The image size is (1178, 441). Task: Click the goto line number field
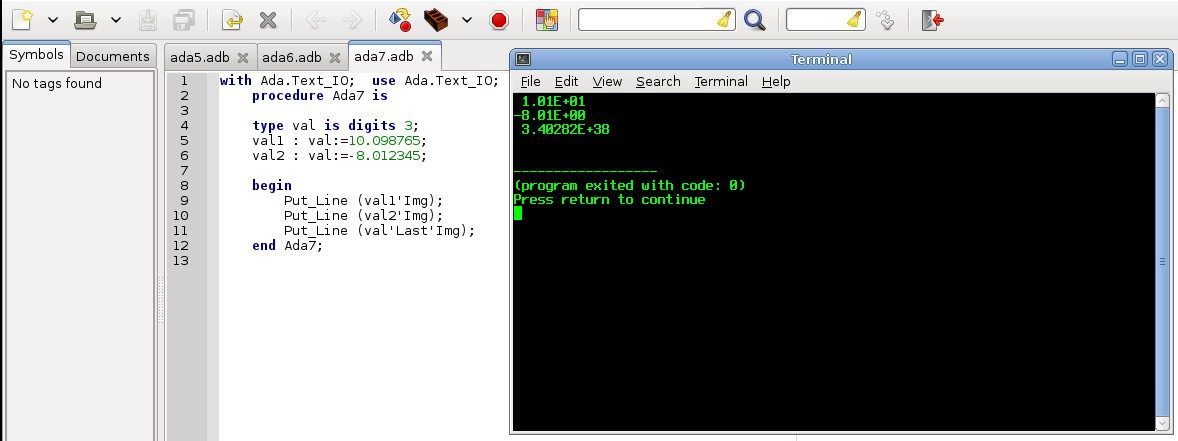(815, 20)
